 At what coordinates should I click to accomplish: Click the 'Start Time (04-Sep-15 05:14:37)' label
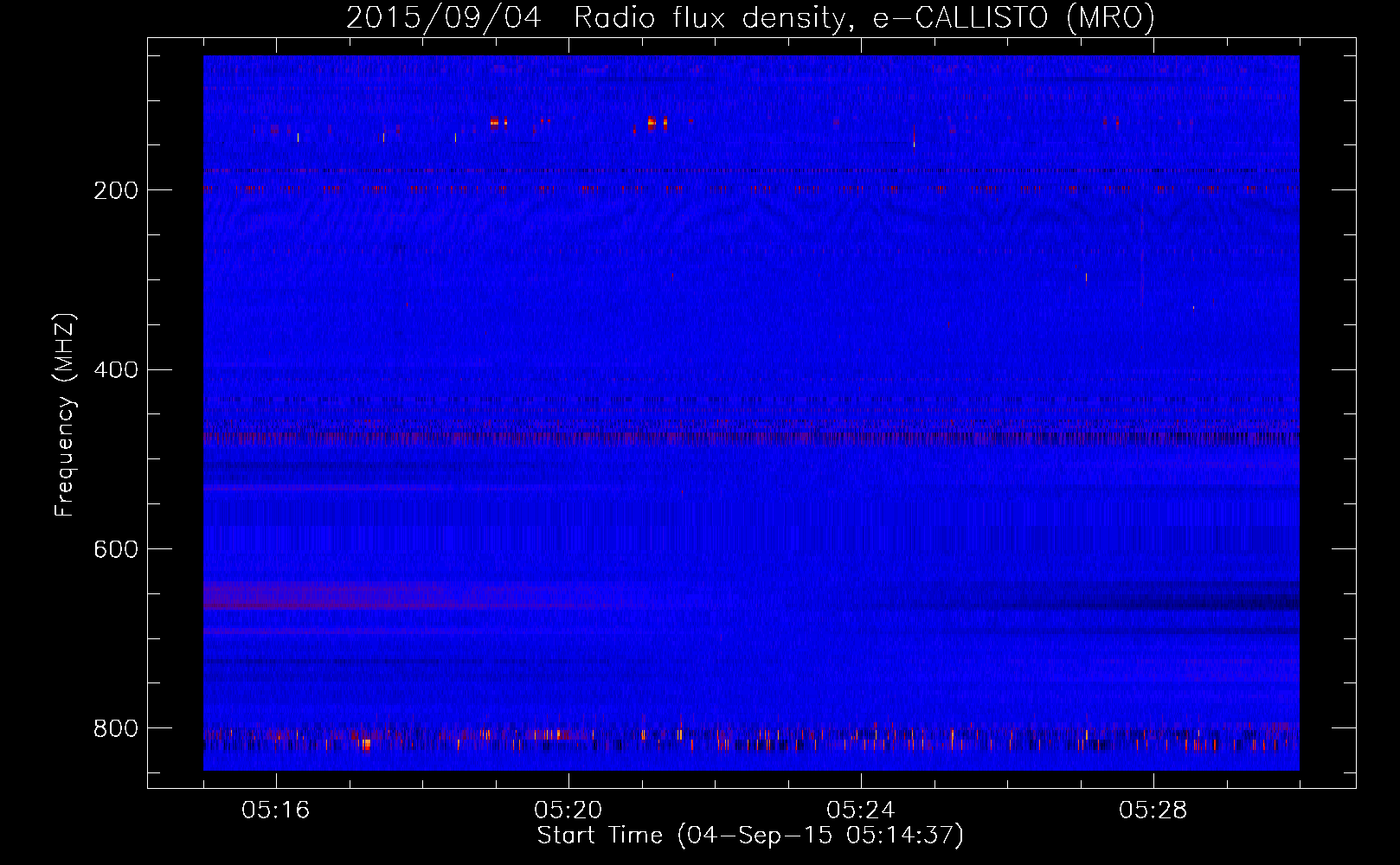pyautogui.click(x=750, y=836)
